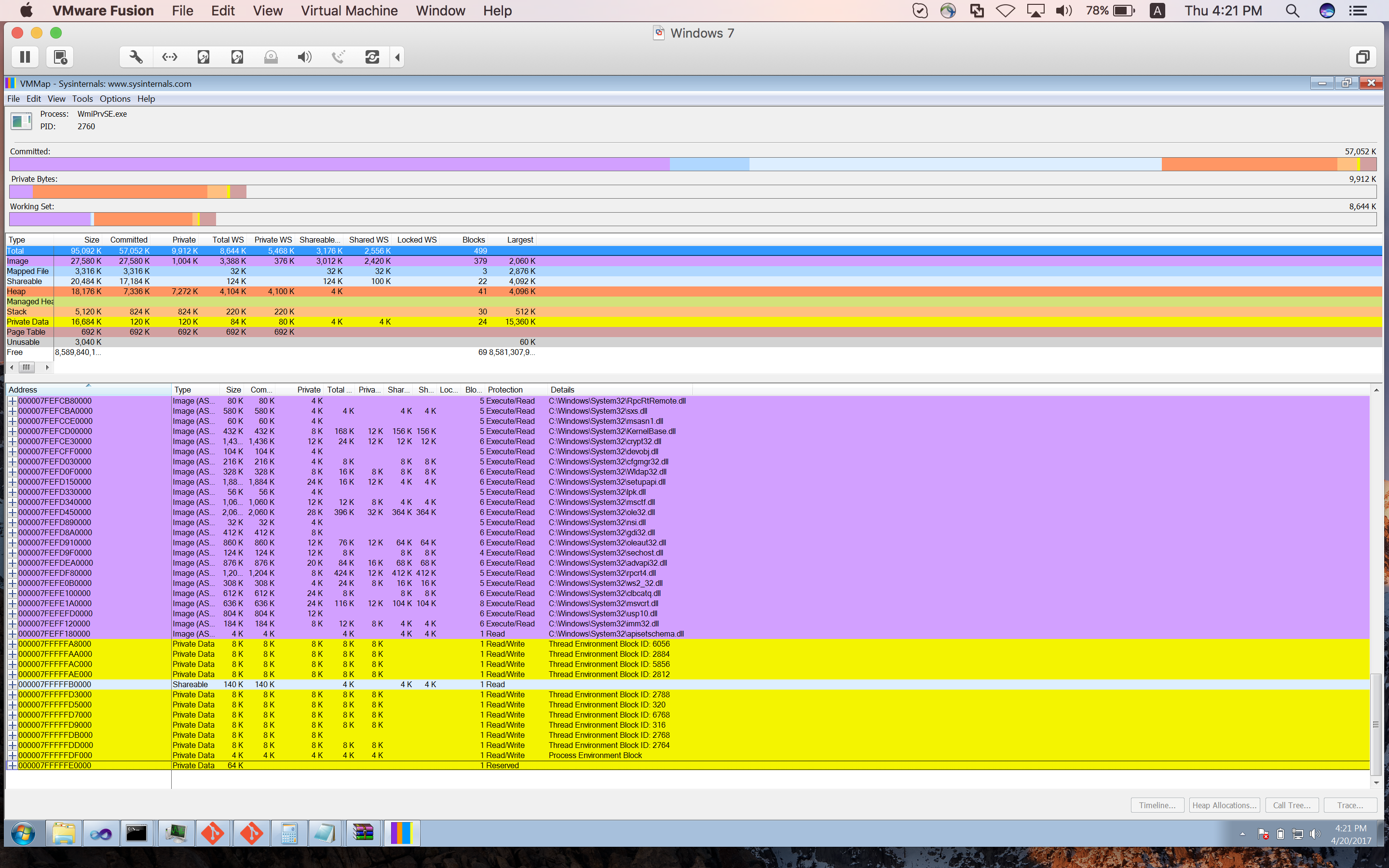This screenshot has height=868, width=1389.
Task: Click the Trace... button
Action: click(x=1350, y=805)
